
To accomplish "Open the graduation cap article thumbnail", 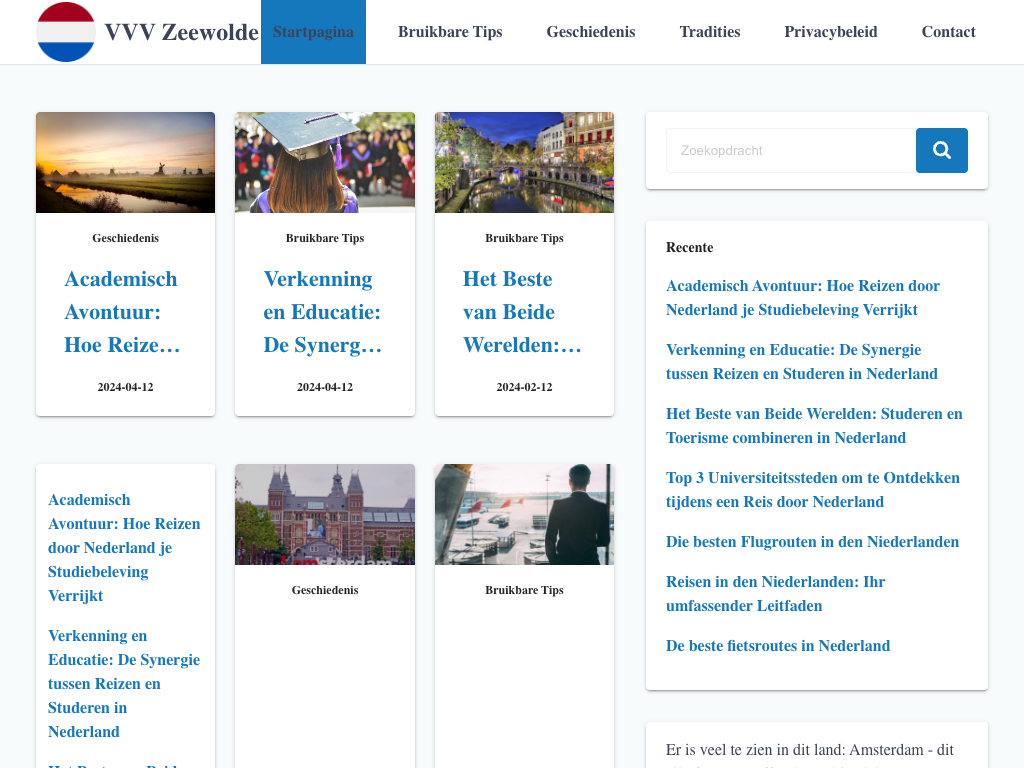I will pos(324,162).
